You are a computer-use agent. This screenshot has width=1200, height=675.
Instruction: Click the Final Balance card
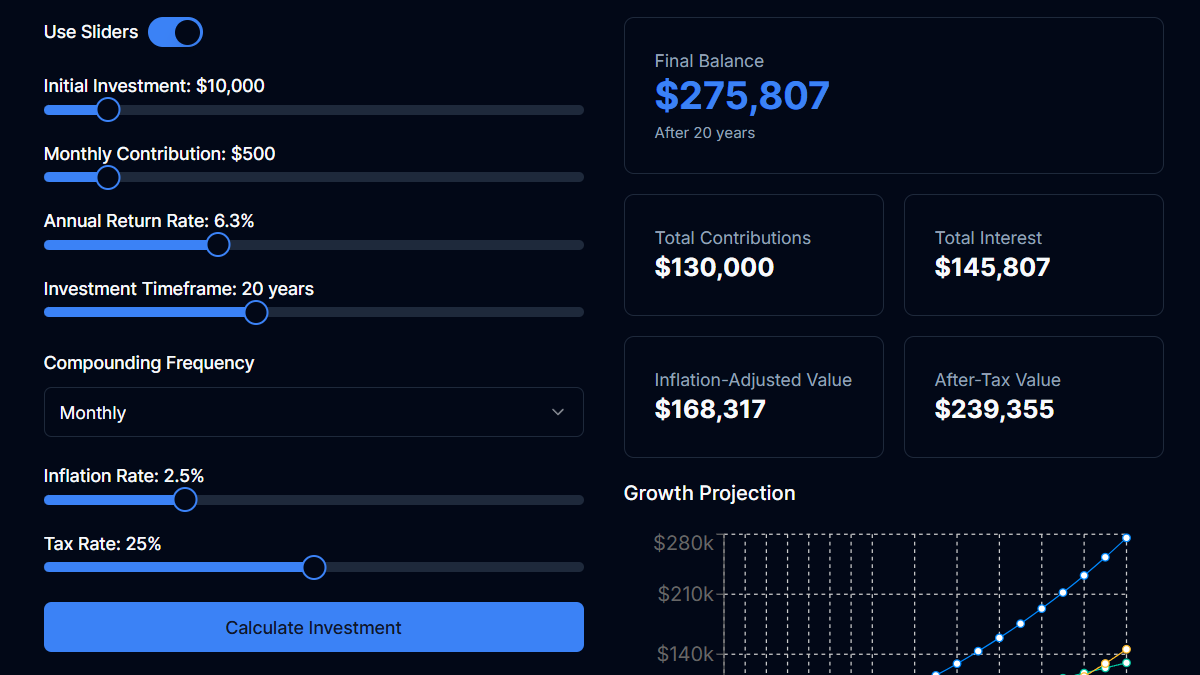[893, 95]
